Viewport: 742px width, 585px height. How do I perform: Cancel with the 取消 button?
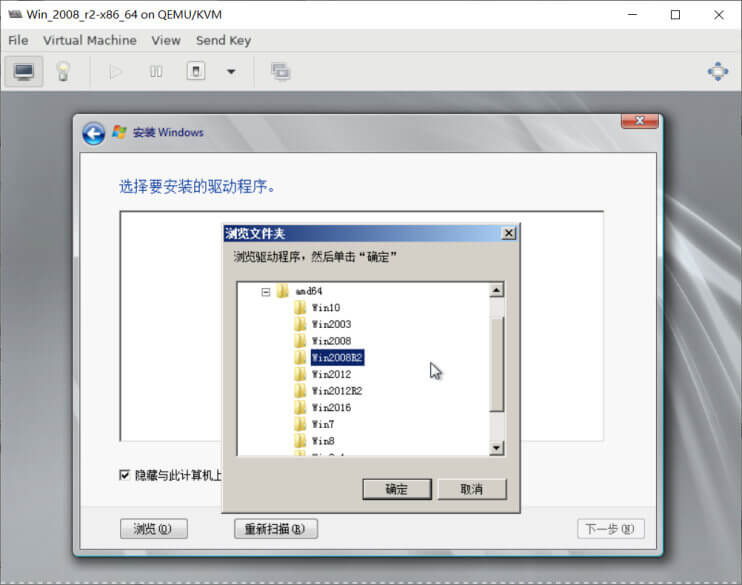[472, 489]
